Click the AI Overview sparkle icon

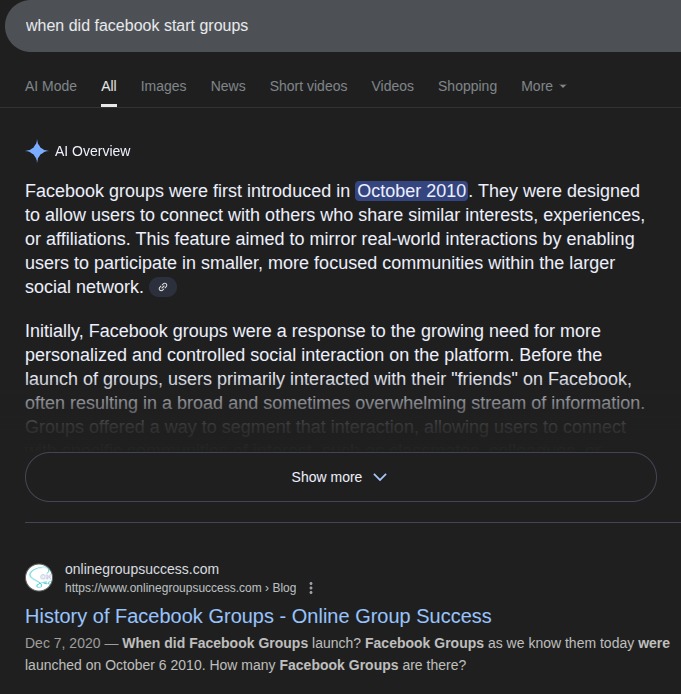37,151
